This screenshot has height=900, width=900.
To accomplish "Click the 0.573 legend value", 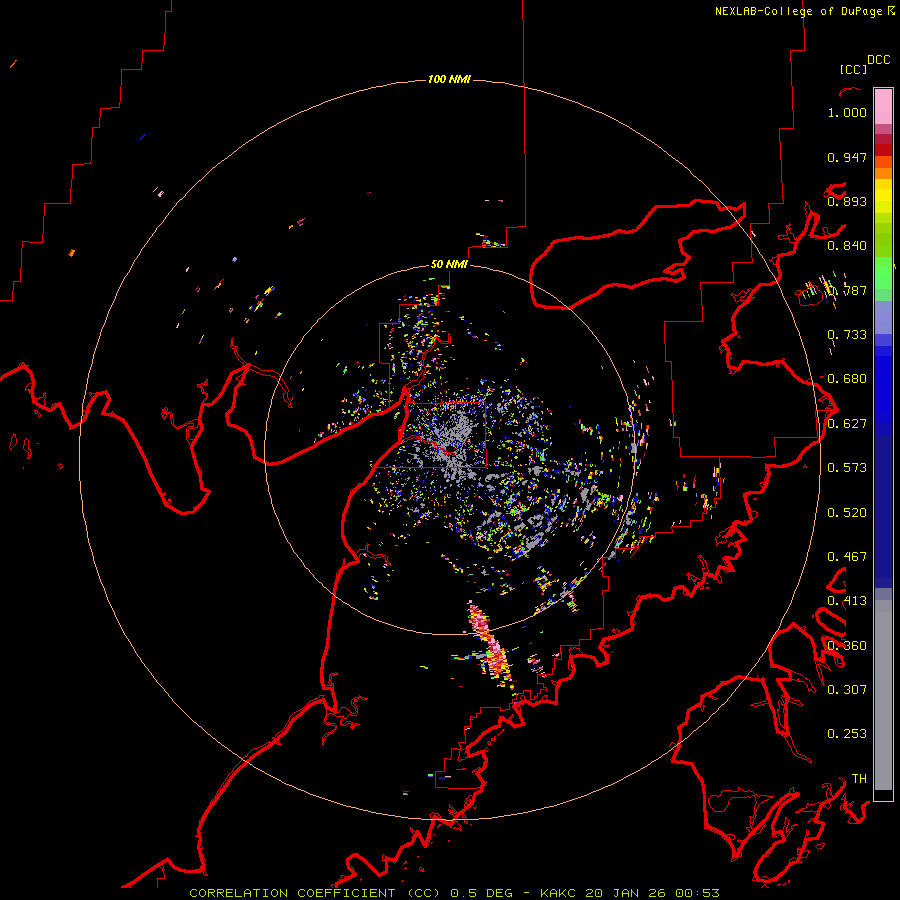I will point(847,468).
